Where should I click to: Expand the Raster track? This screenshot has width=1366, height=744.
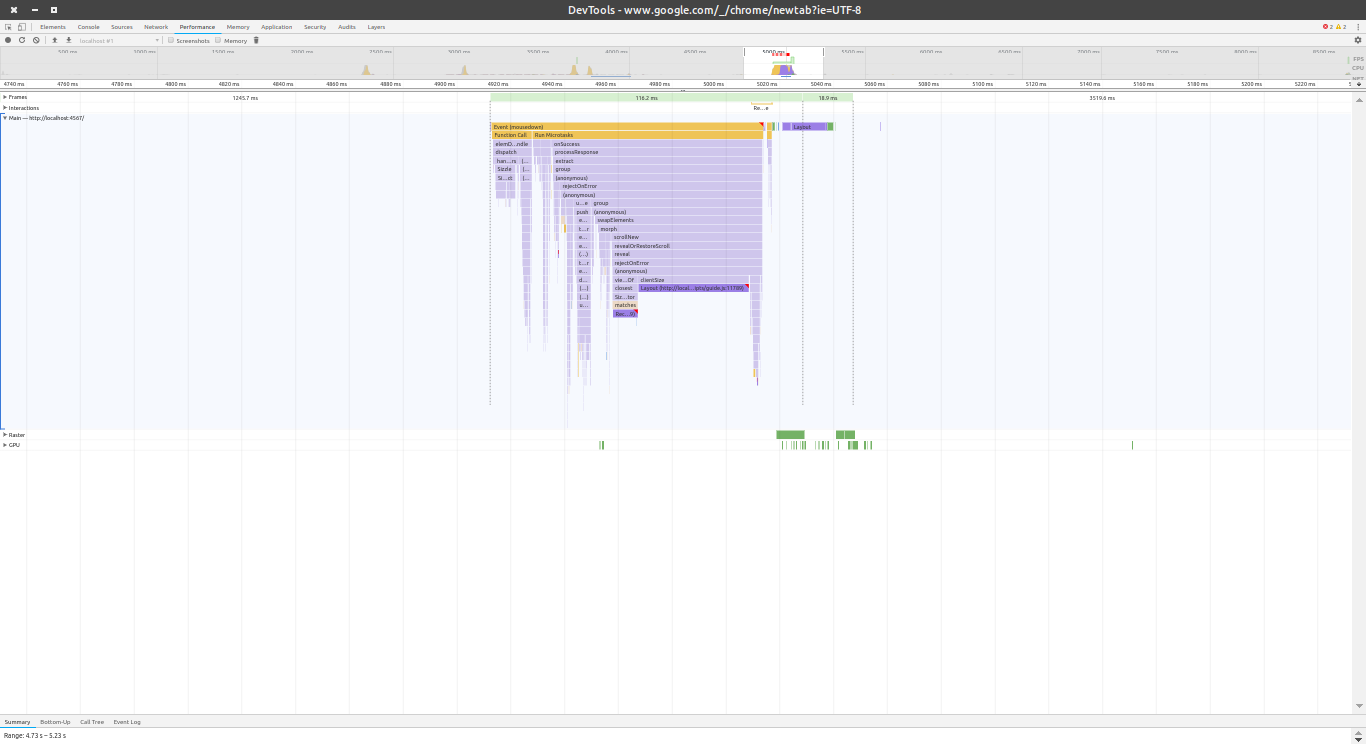tap(5, 435)
